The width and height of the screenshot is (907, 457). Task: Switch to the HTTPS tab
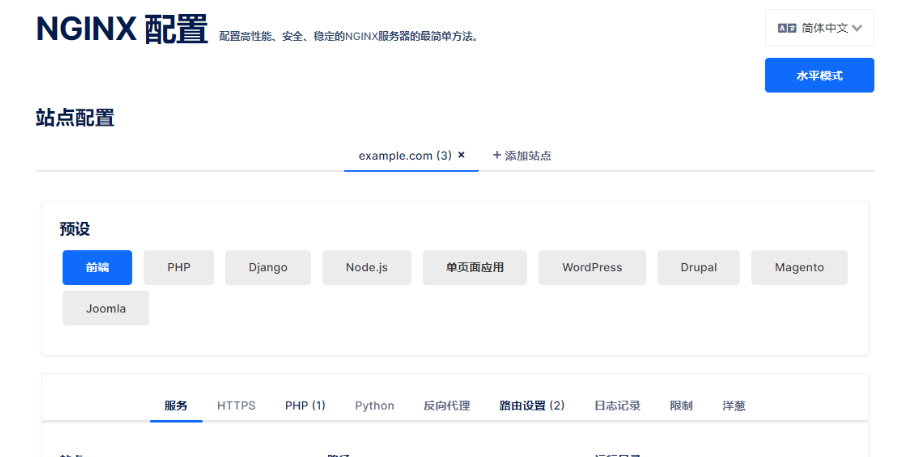click(236, 406)
